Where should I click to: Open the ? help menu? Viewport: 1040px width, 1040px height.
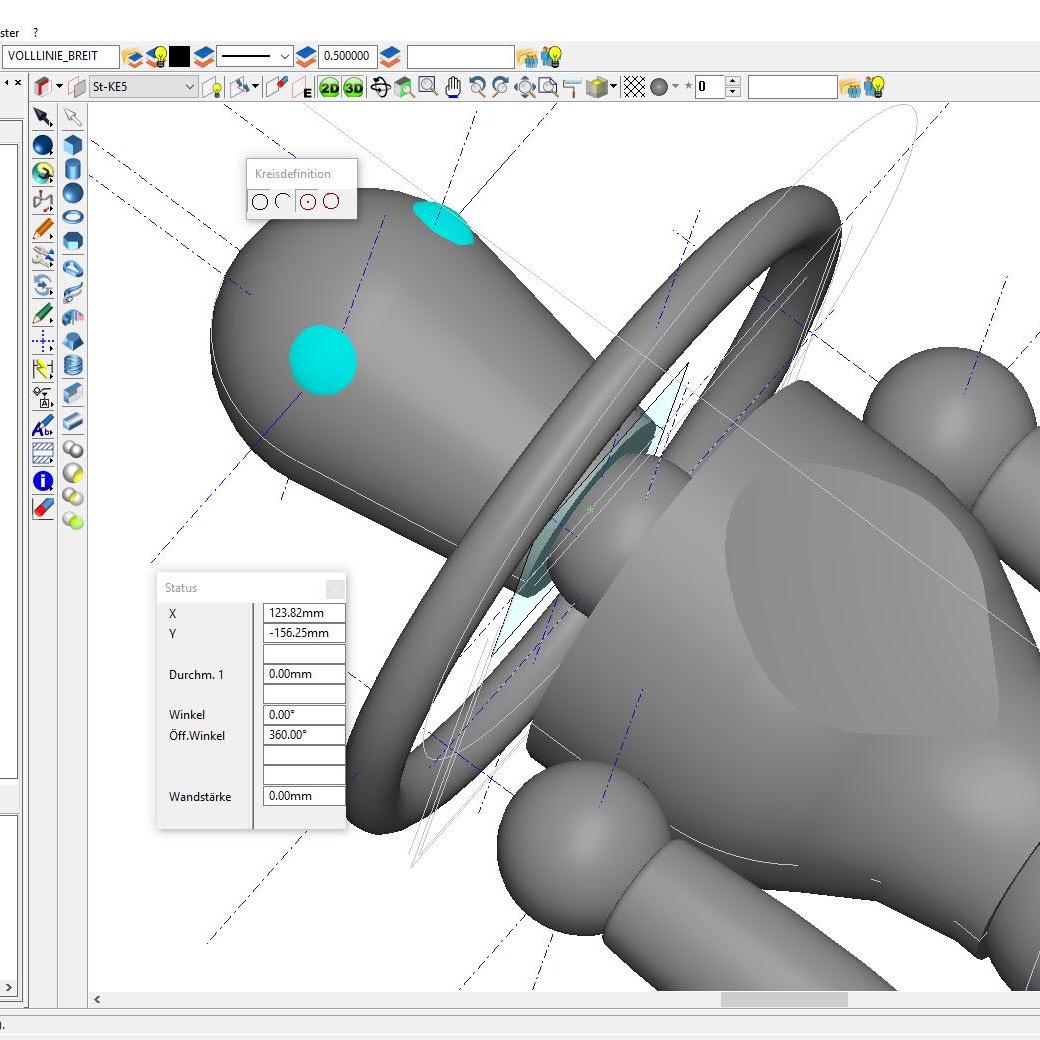coord(36,33)
